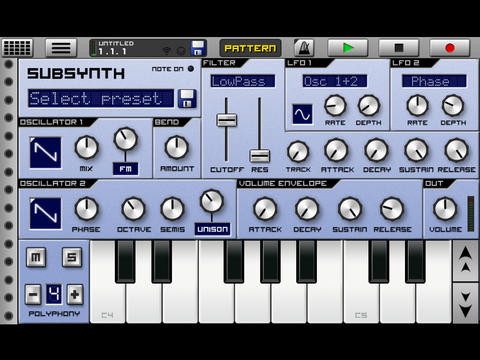Open the LowPass filter type selector
This screenshot has height=360, width=480.
point(243,81)
